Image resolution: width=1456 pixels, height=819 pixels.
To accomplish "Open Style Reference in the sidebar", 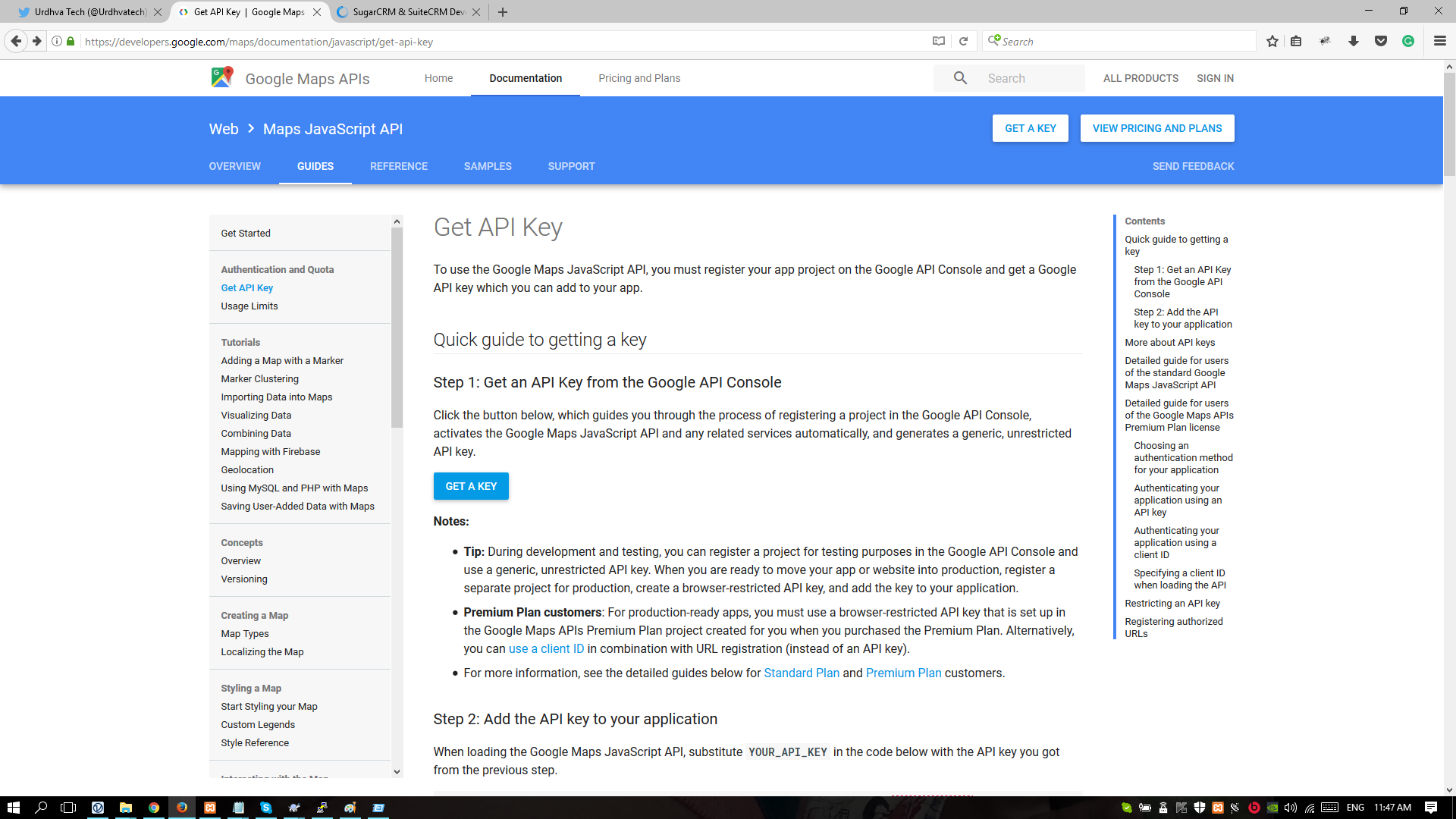I will click(255, 742).
